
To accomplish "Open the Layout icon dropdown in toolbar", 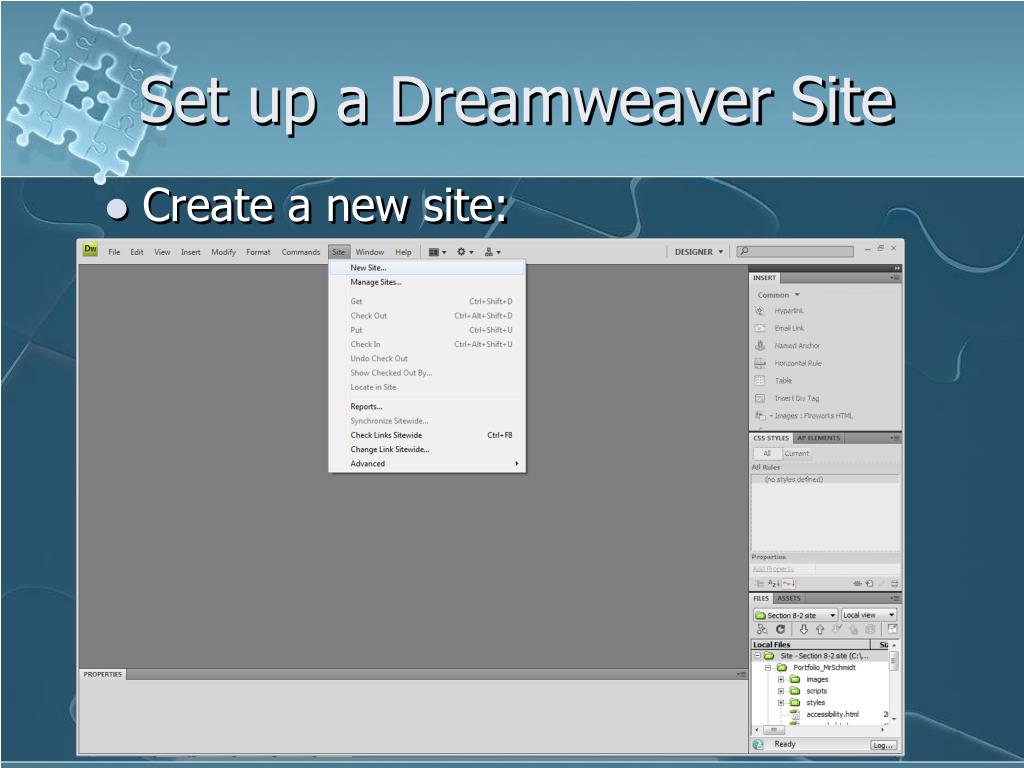I will pyautogui.click(x=437, y=252).
